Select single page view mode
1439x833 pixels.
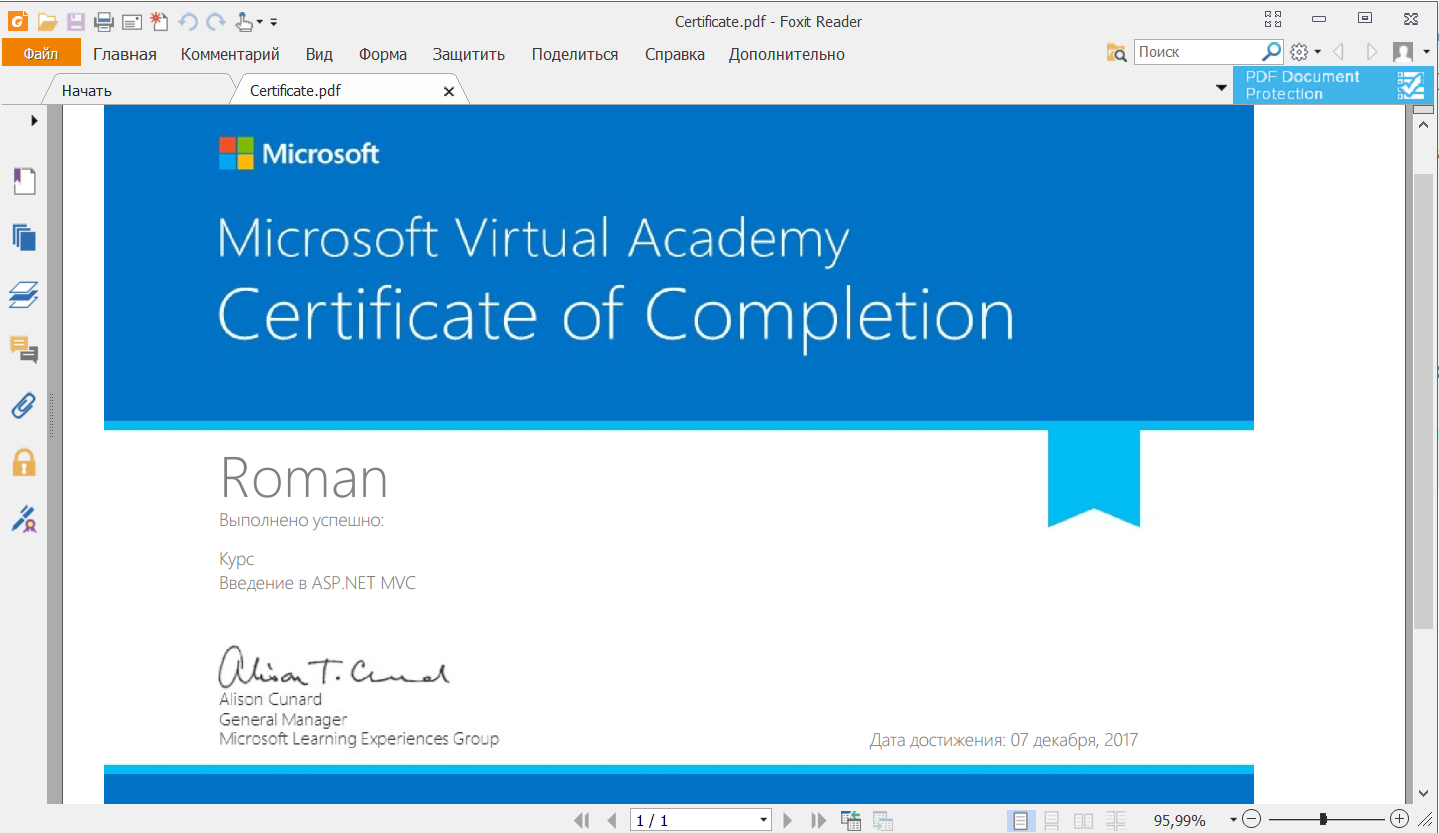click(1020, 821)
